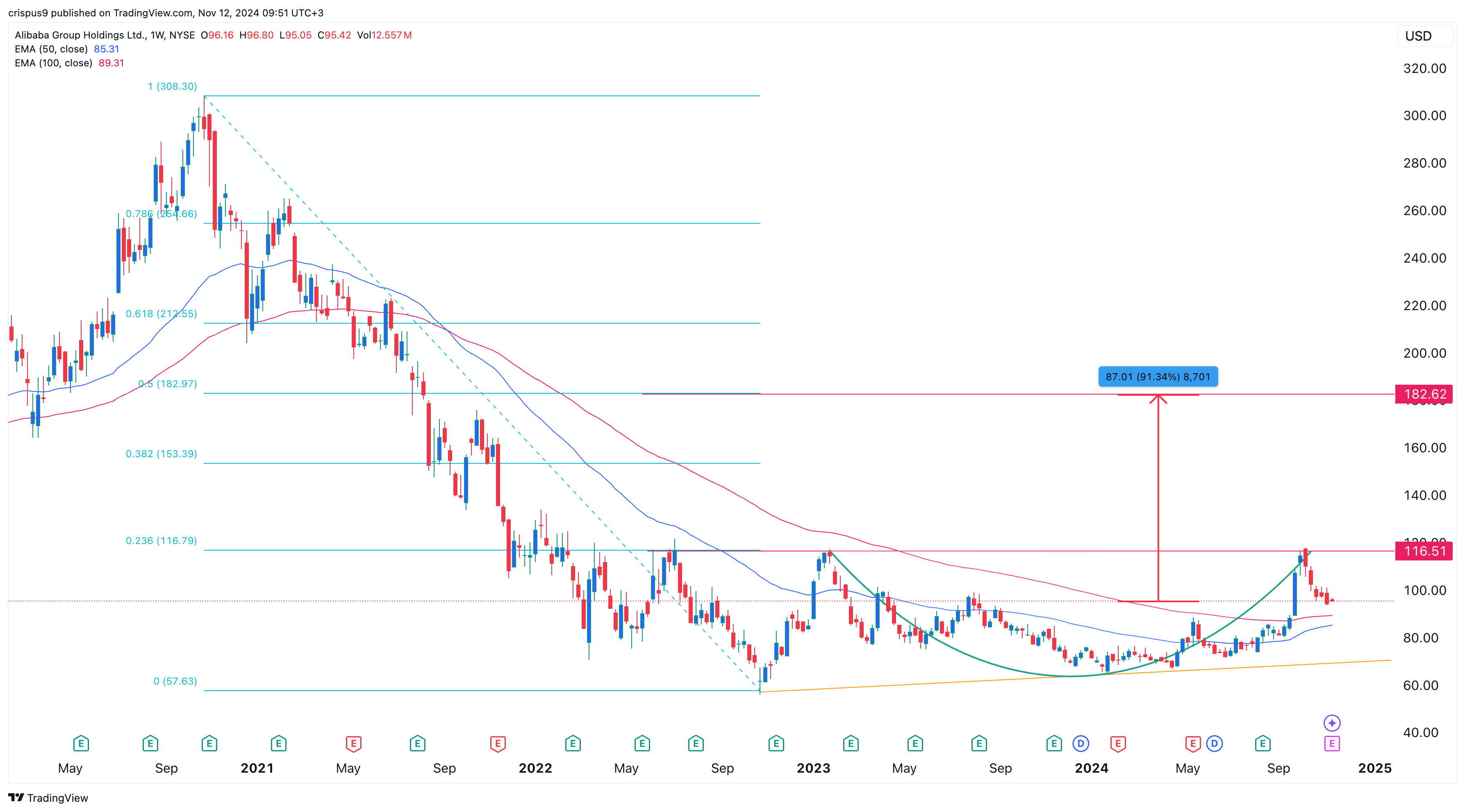Click the 200.00 price axis label
Viewport: 1465px width, 812px height.
pos(1424,353)
